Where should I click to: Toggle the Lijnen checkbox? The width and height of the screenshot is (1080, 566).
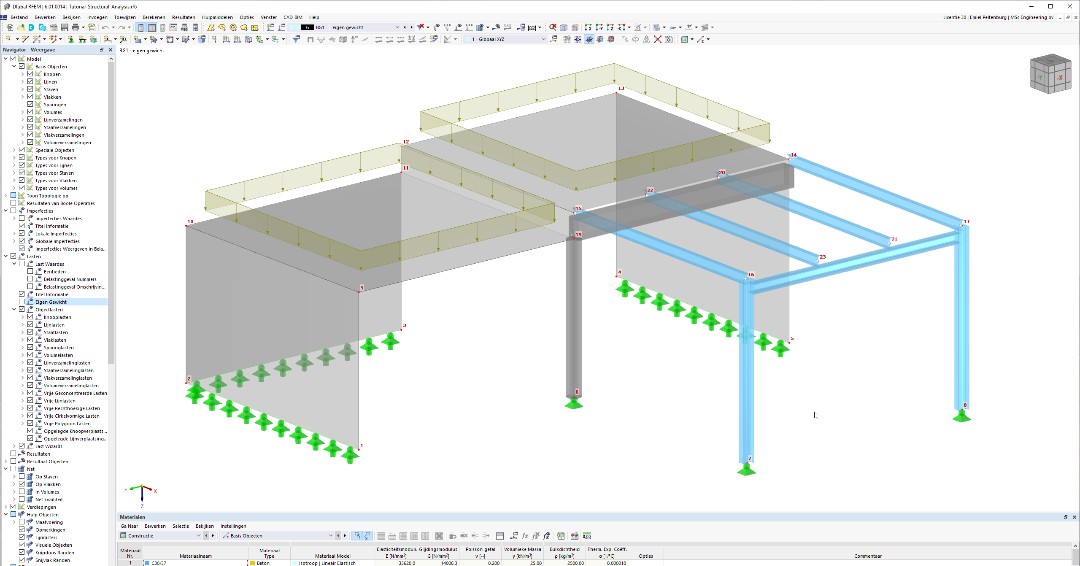(30, 81)
